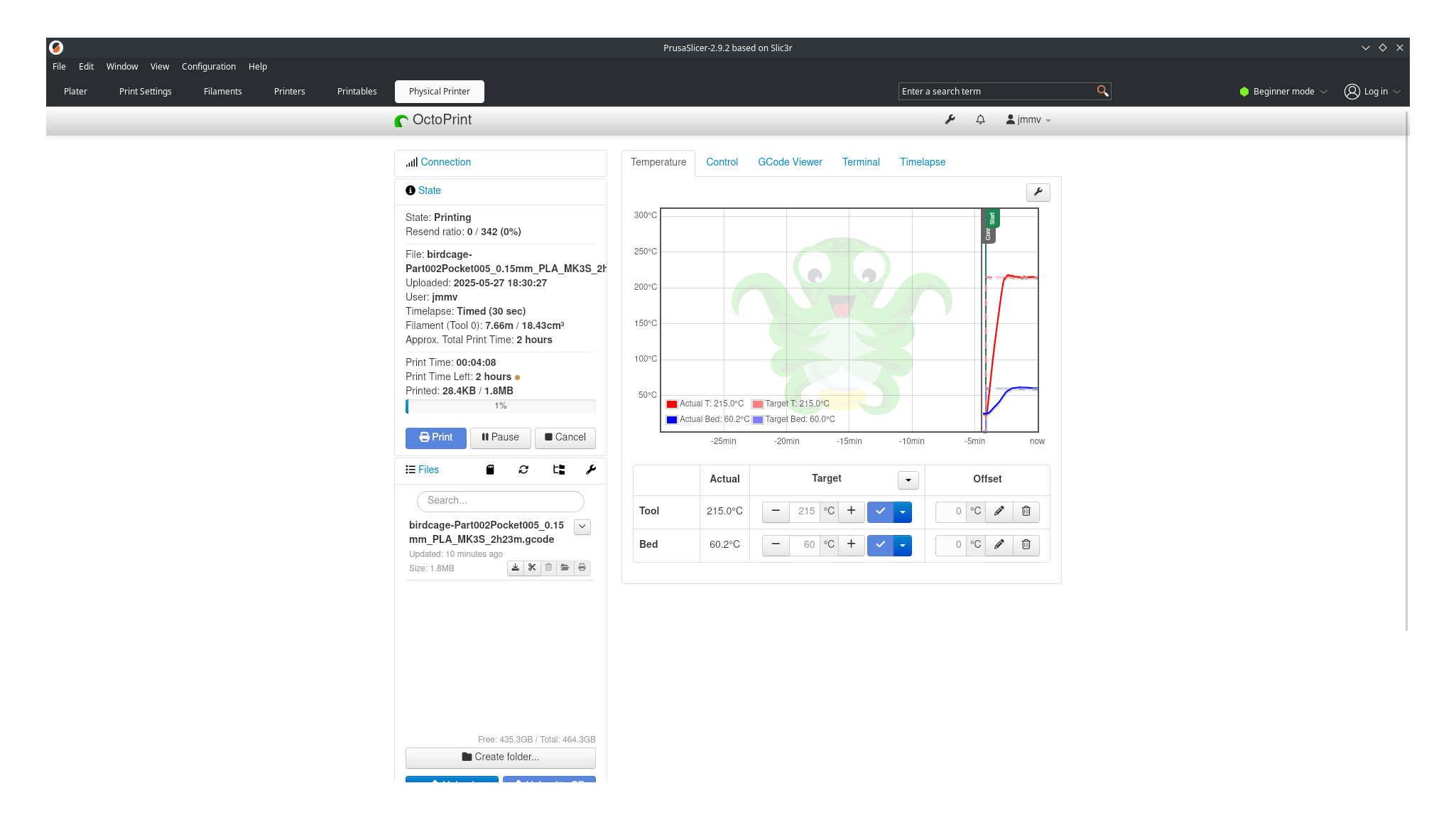
Task: Open the Target column preset dropdown
Action: pos(908,480)
